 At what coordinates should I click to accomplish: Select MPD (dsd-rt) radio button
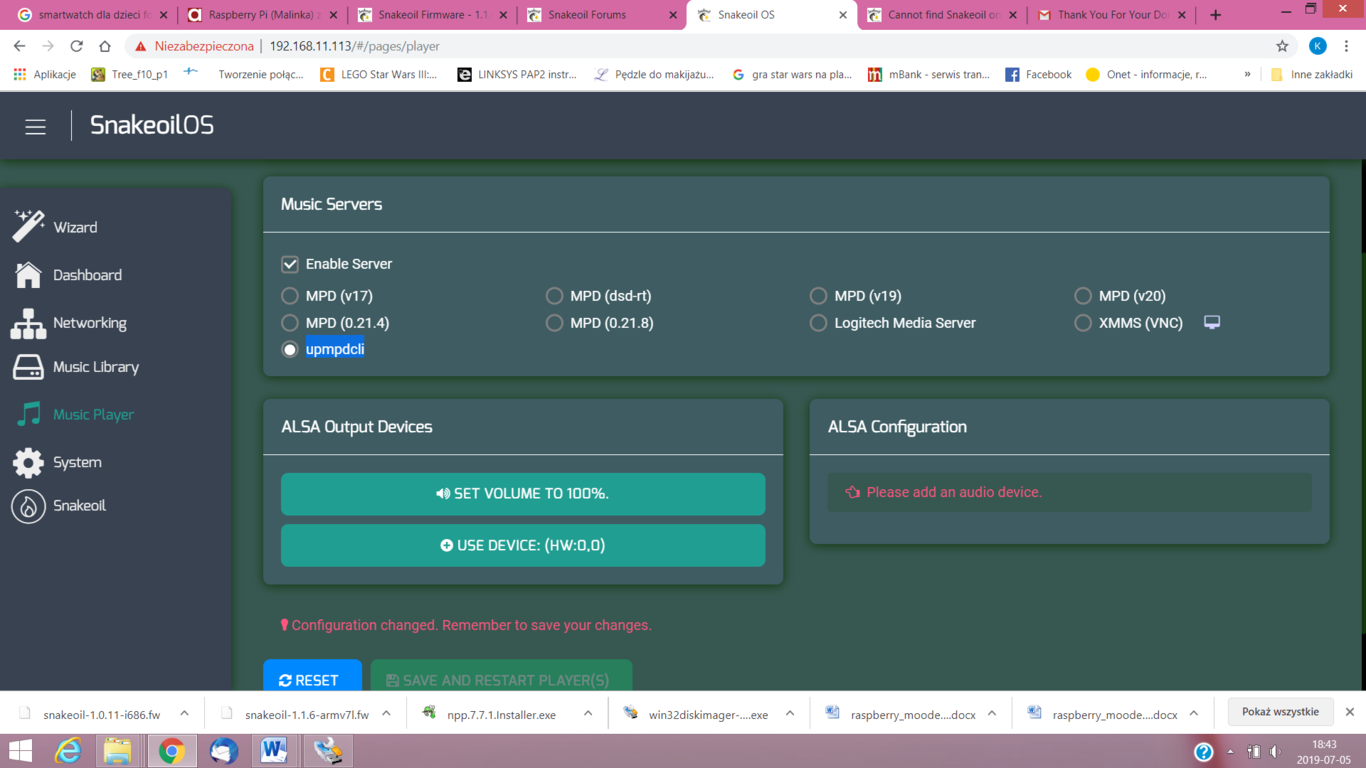(x=554, y=296)
